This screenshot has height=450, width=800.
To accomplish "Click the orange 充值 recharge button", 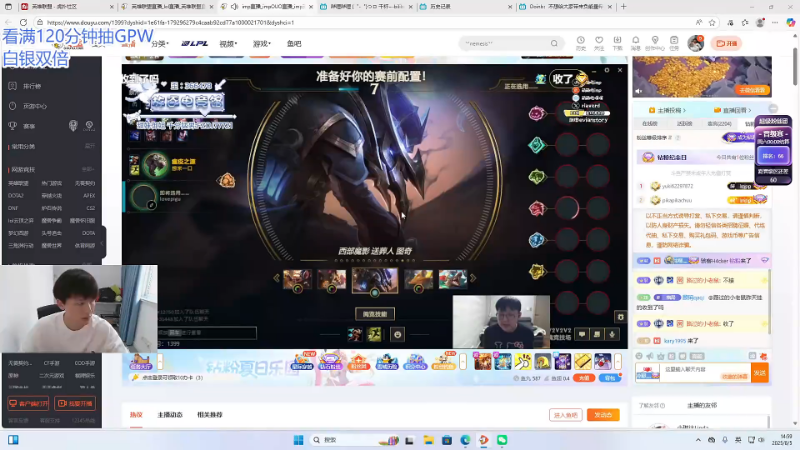I will click(584, 378).
